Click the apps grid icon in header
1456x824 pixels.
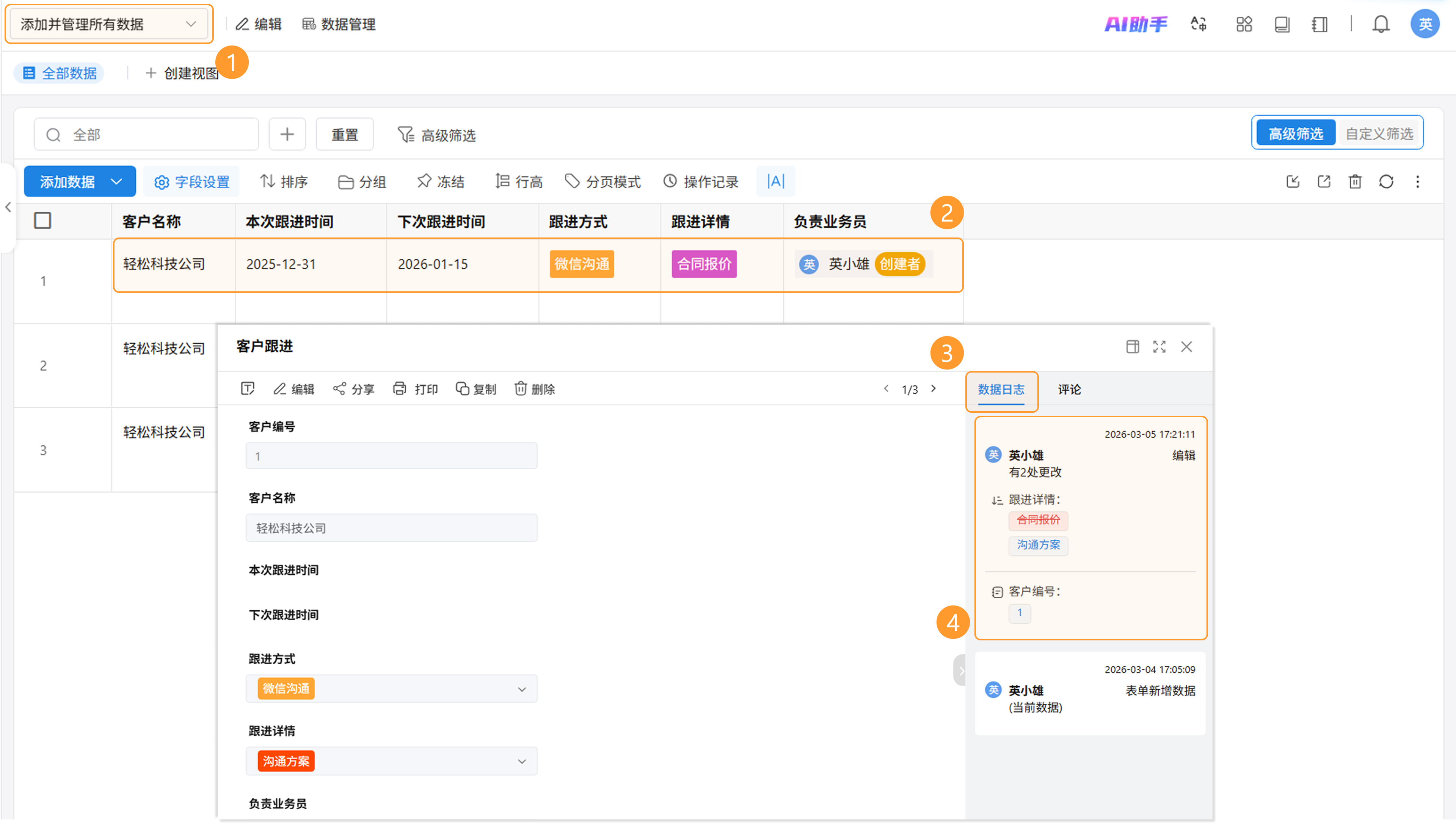pos(1244,24)
